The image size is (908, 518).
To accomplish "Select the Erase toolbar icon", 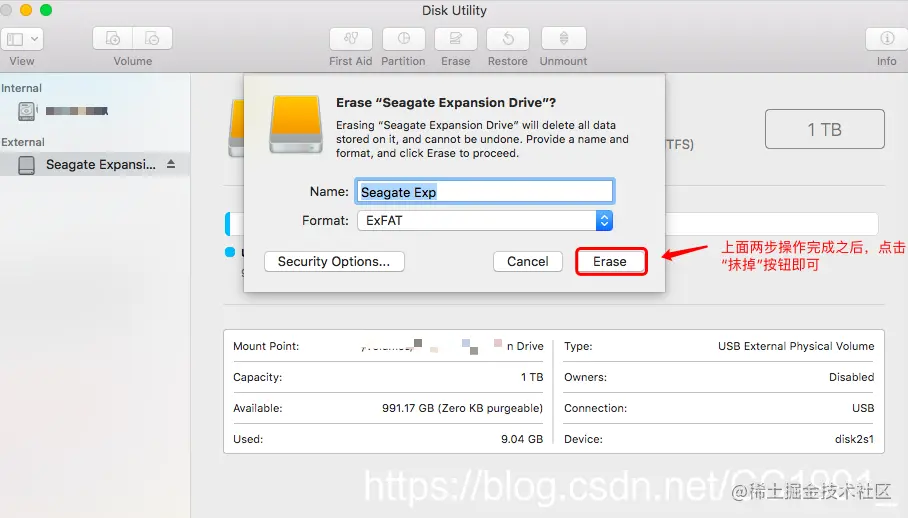I will [456, 39].
